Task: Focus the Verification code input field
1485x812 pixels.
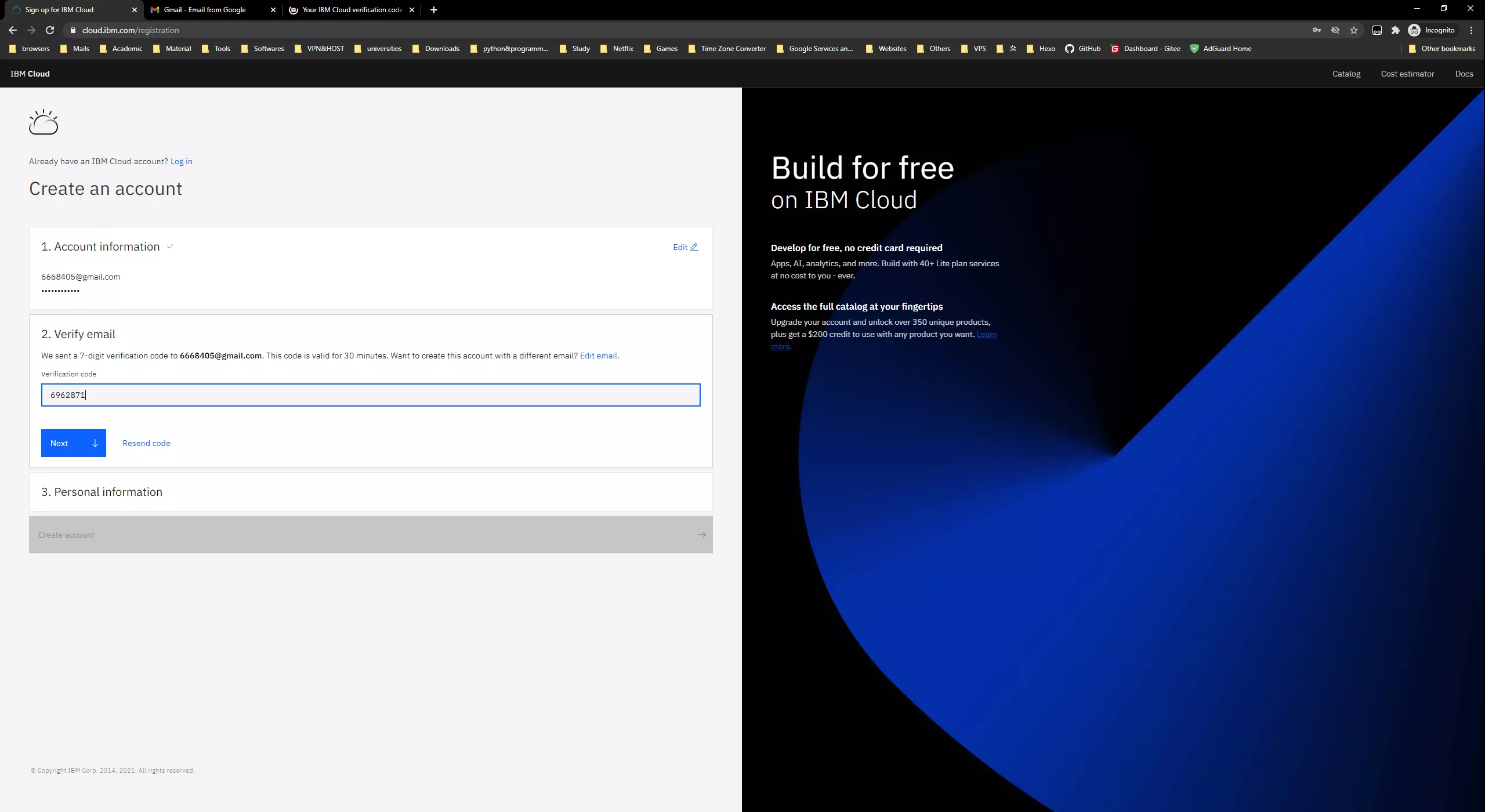Action: [371, 395]
